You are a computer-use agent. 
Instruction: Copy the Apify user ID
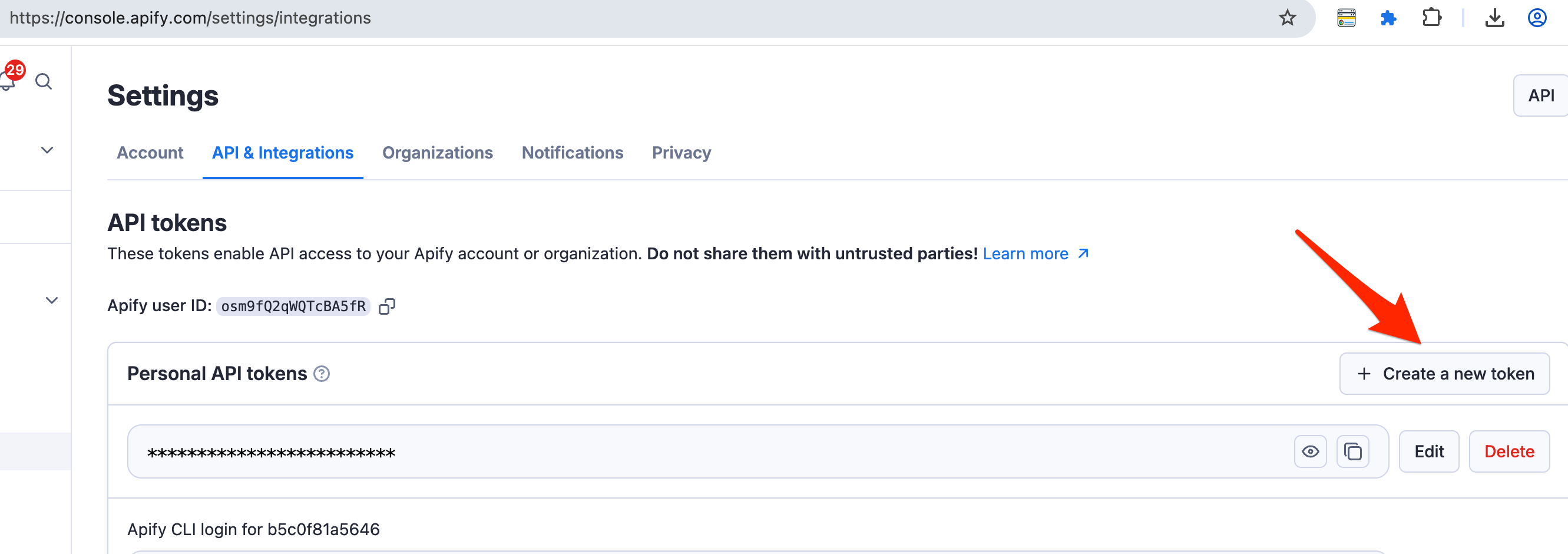[x=386, y=306]
